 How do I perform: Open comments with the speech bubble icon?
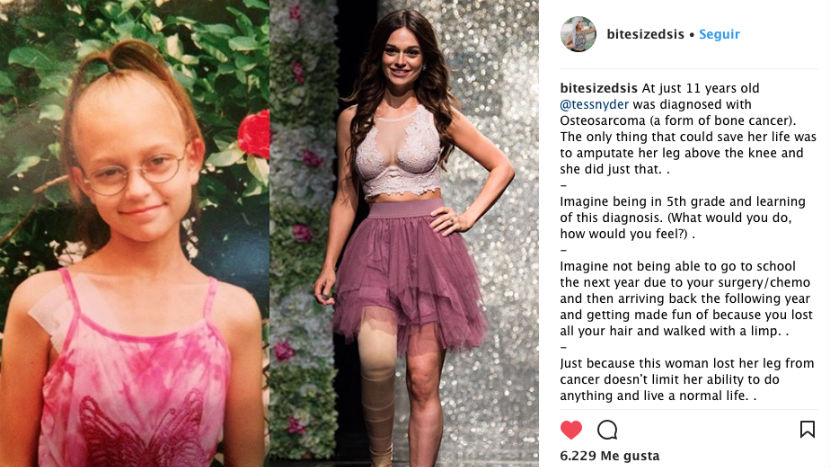click(607, 430)
